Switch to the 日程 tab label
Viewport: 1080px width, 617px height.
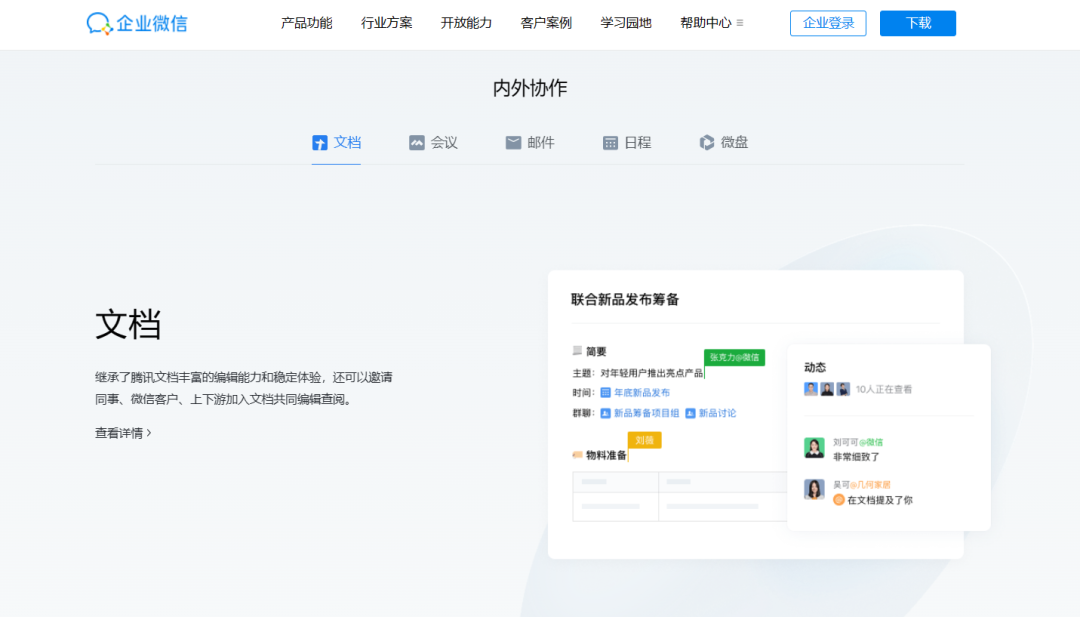638,143
